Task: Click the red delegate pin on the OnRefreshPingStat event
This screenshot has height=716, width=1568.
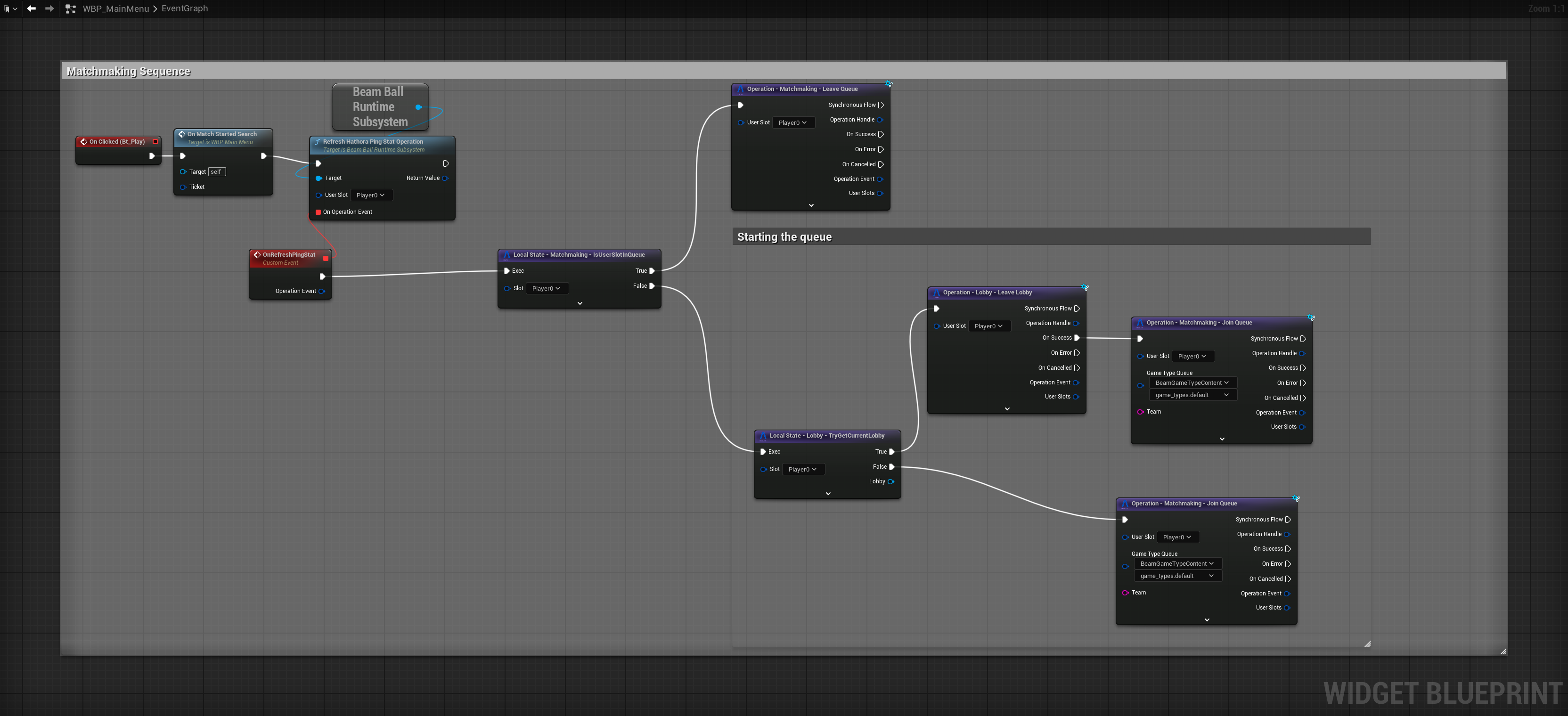Action: click(326, 259)
